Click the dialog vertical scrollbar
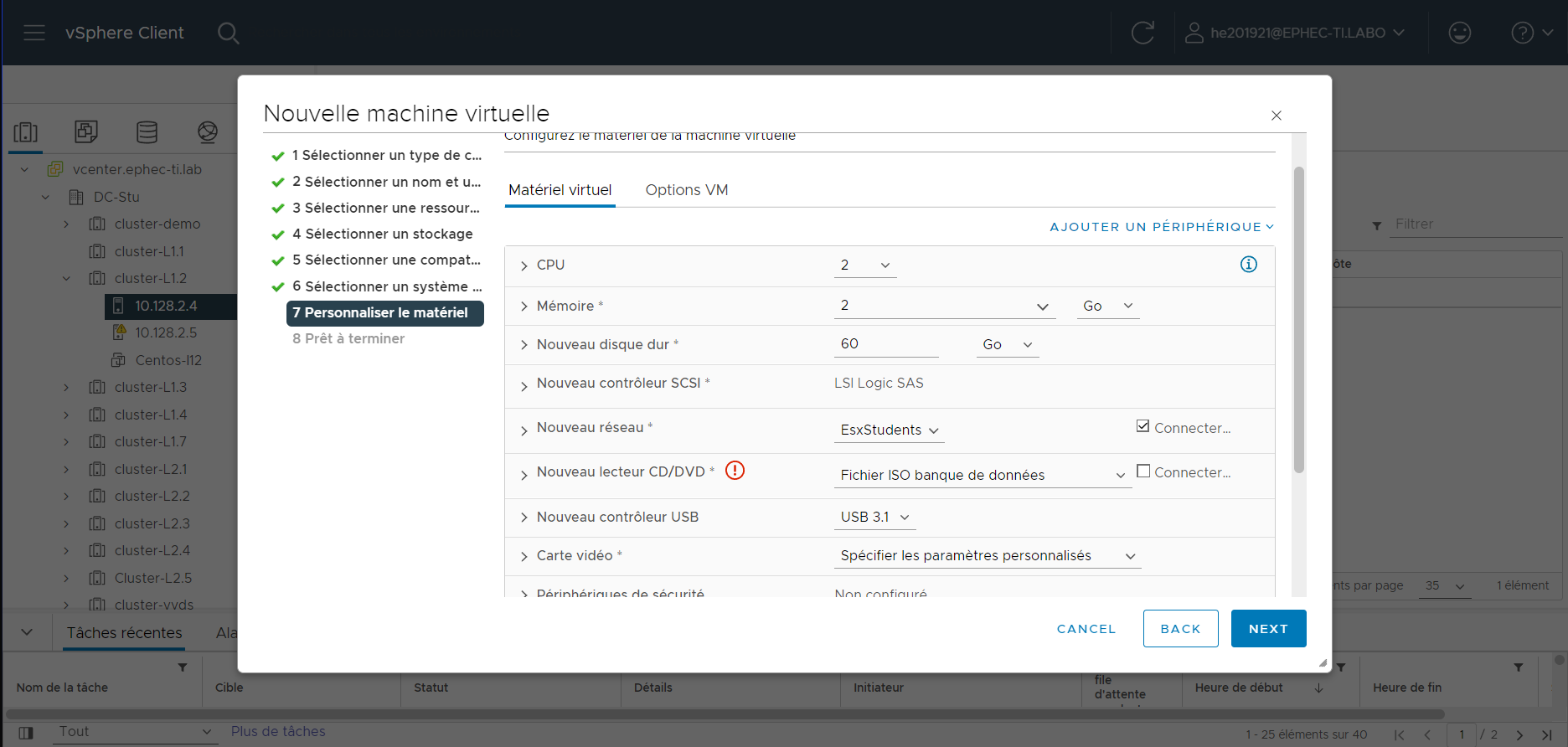 tap(1298, 320)
